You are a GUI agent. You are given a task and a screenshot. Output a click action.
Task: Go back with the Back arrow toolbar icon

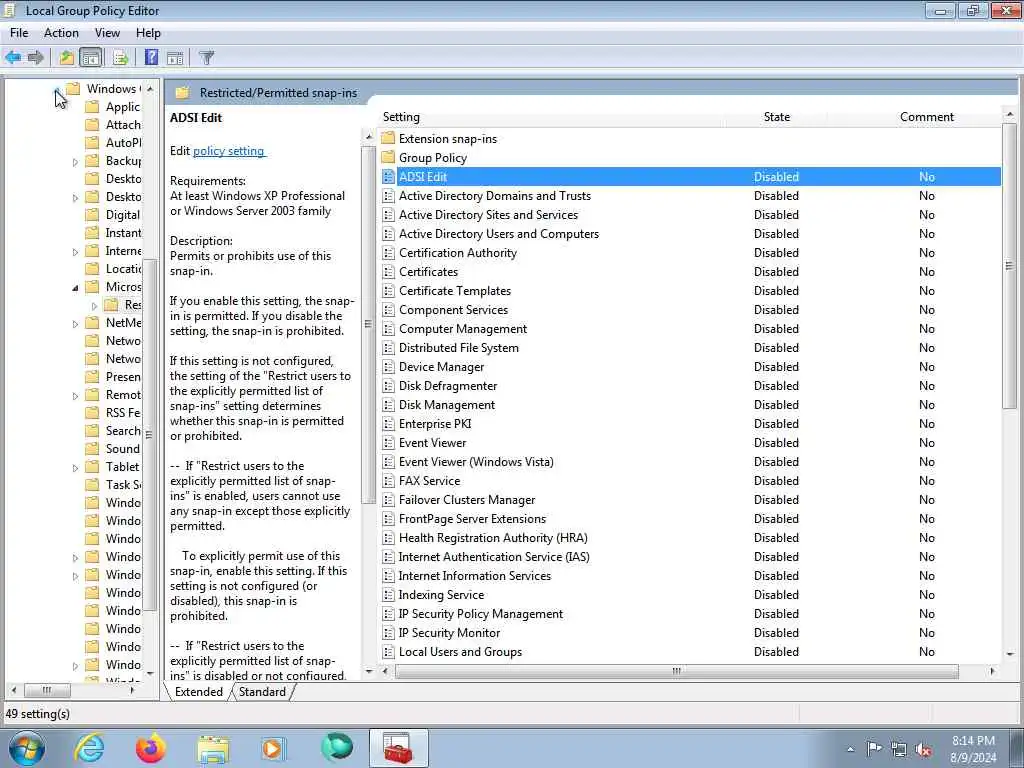tap(13, 57)
